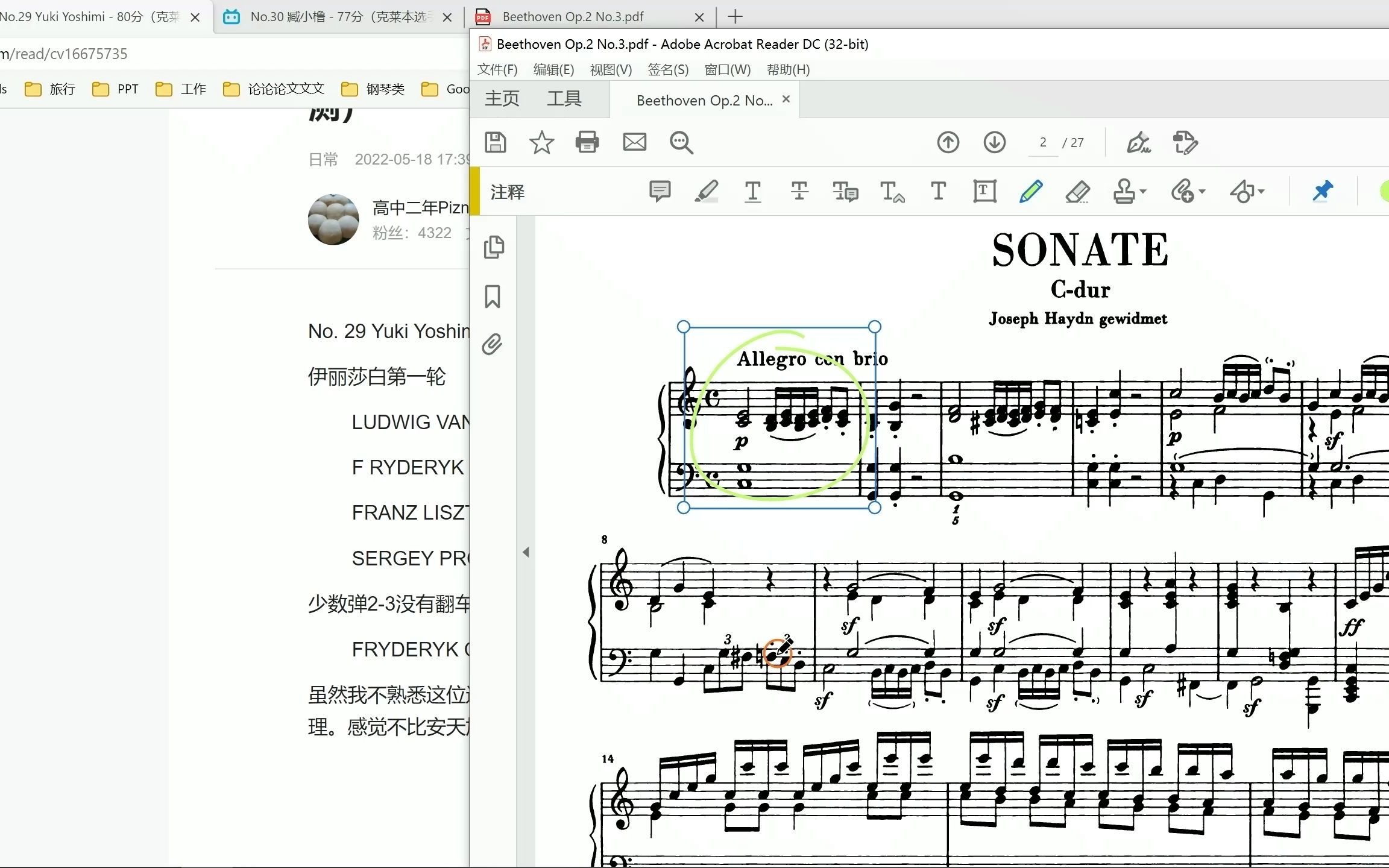The height and width of the screenshot is (868, 1389).
Task: Select the replace text note tool
Action: 845,192
